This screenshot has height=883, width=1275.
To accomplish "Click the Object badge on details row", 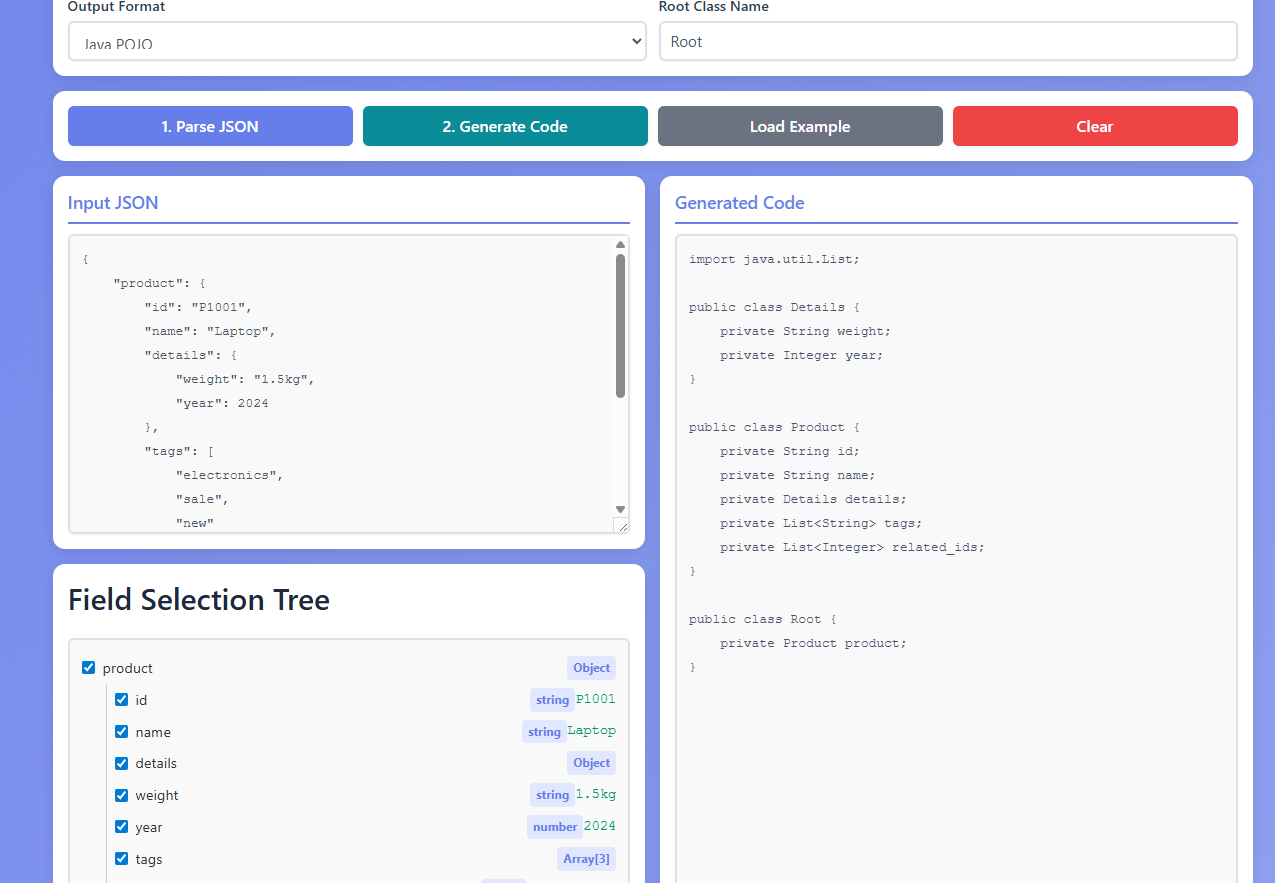I will (591, 763).
